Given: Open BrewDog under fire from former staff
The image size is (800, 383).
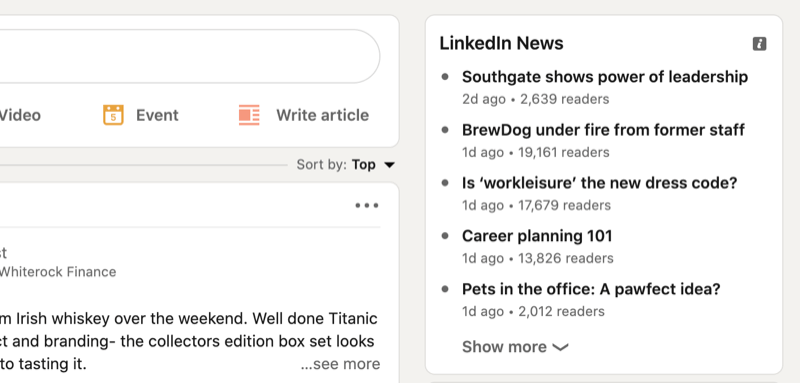Looking at the screenshot, I should tap(603, 130).
